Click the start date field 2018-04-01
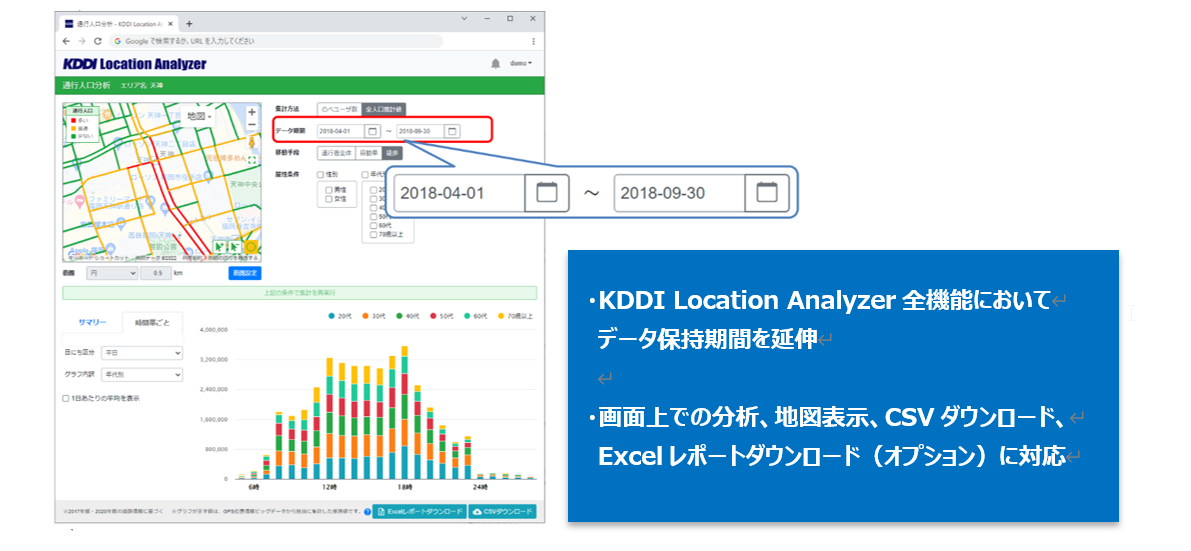Image resolution: width=1191 pixels, height=551 pixels. [342, 131]
